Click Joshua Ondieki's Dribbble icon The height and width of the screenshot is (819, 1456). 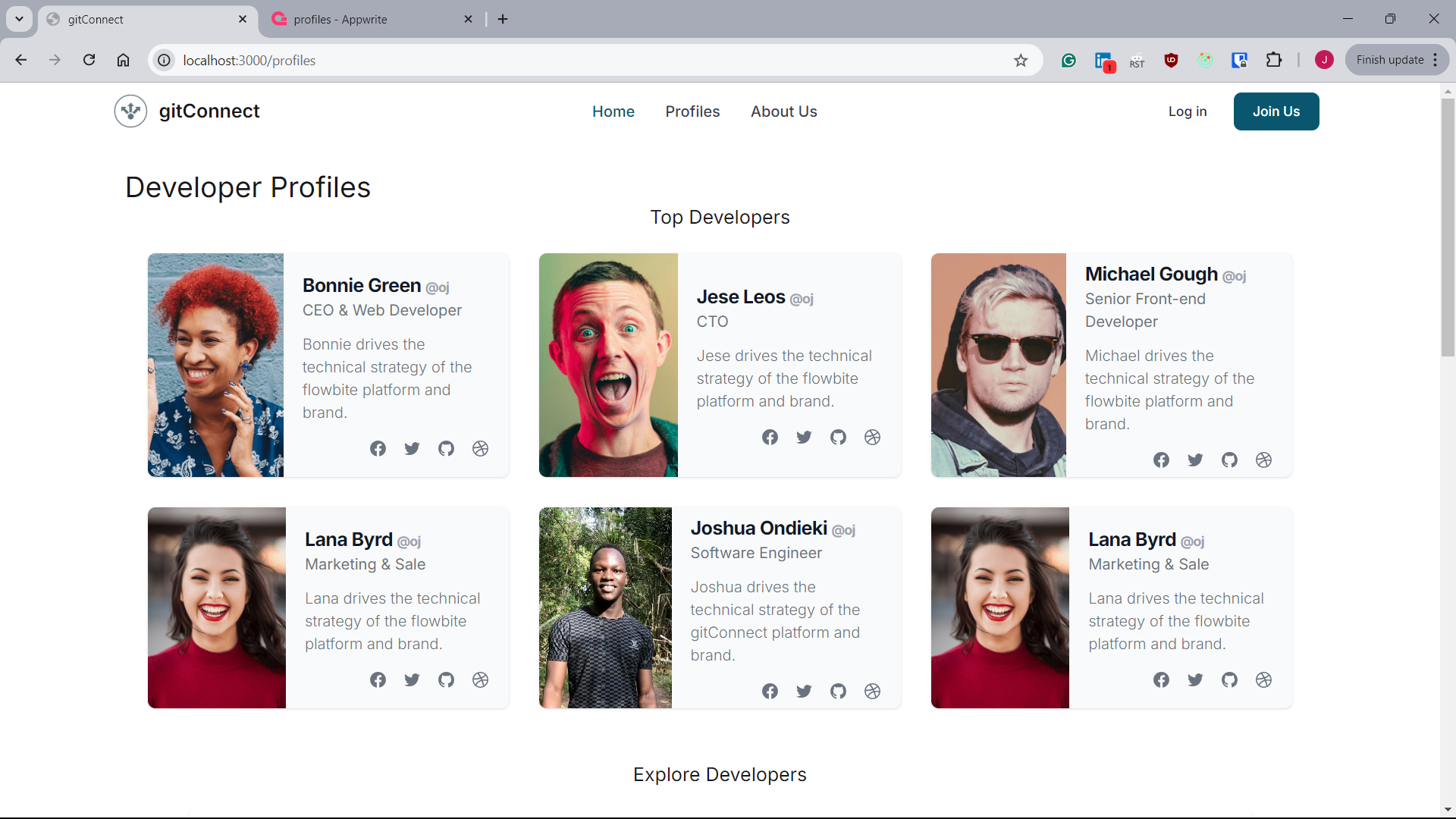872,691
